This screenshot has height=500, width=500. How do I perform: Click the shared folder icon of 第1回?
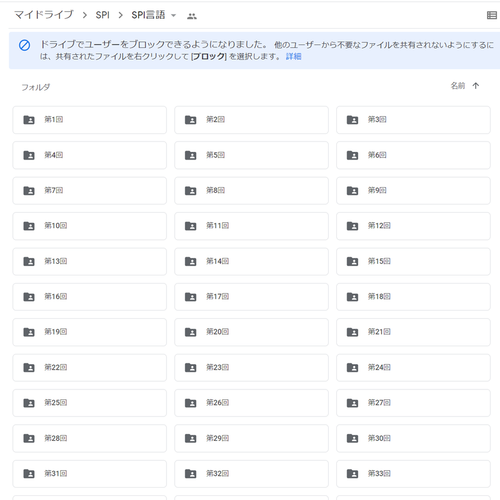[x=29, y=120]
